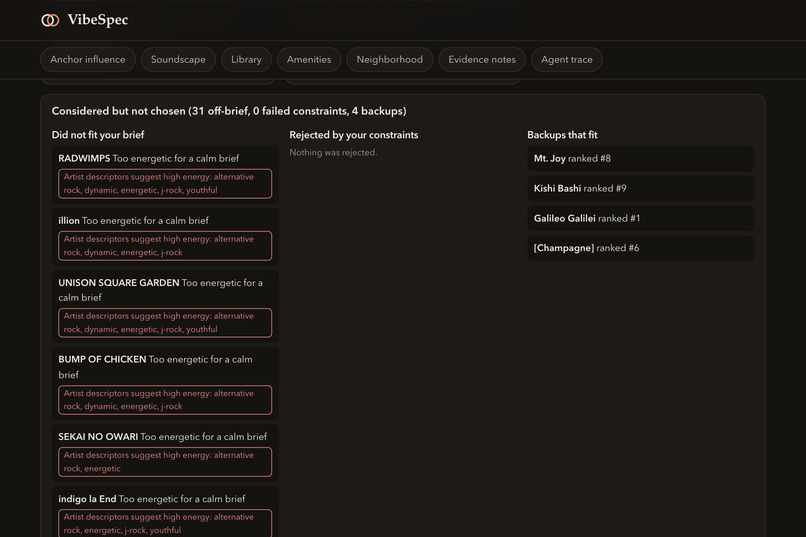This screenshot has height=537, width=806.
Task: Select the [Champagne] ranked #6 backup
Action: point(640,248)
